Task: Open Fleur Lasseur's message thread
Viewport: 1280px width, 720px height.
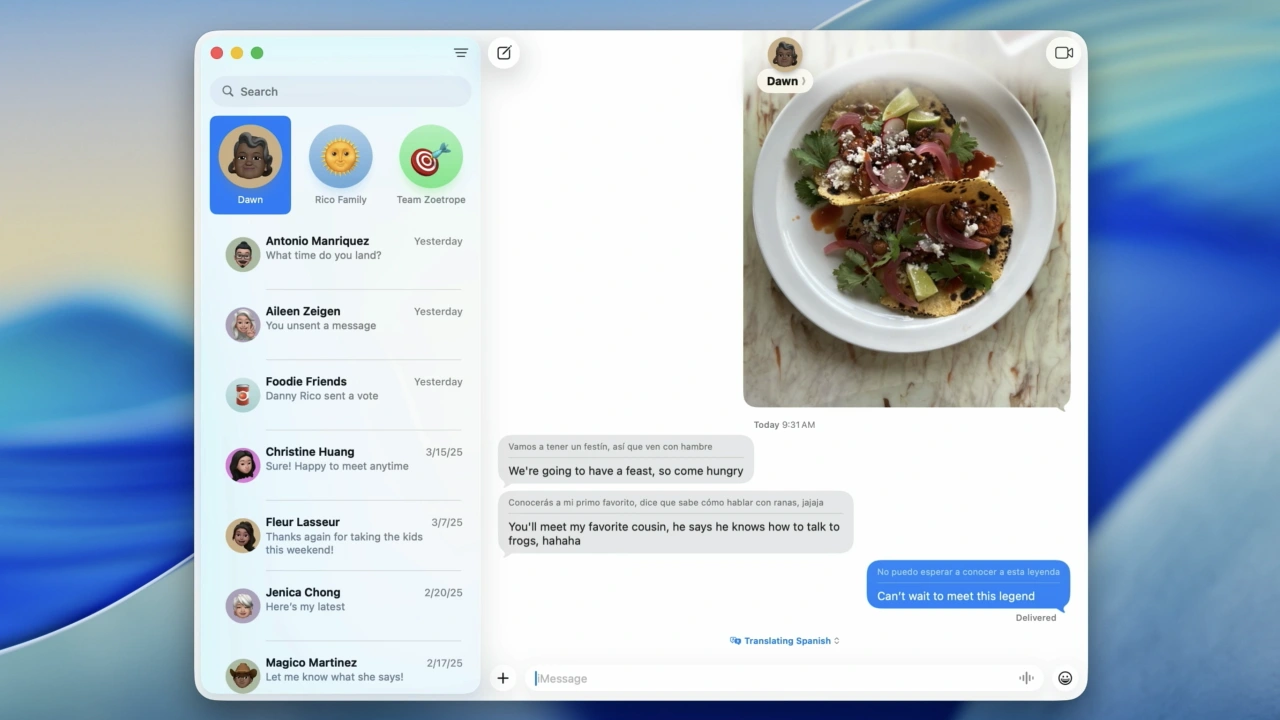Action: [x=340, y=536]
